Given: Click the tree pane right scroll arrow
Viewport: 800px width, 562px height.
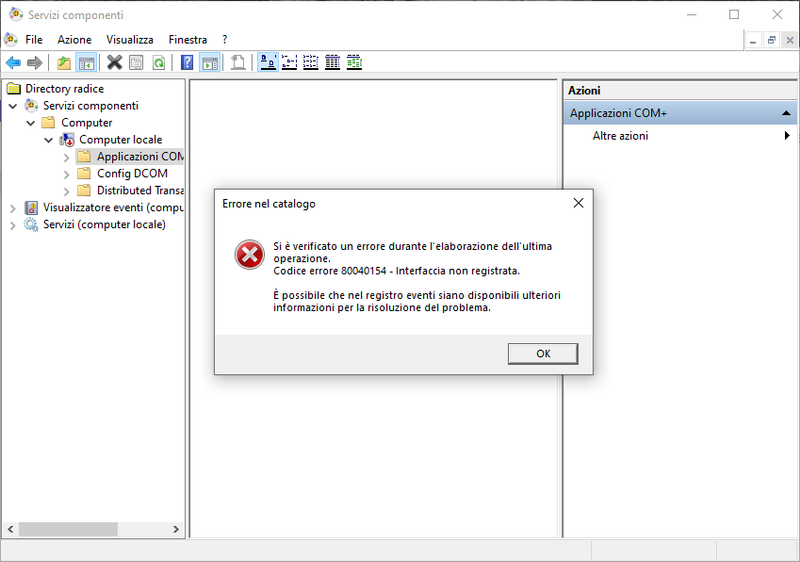Looking at the screenshot, I should (176, 529).
